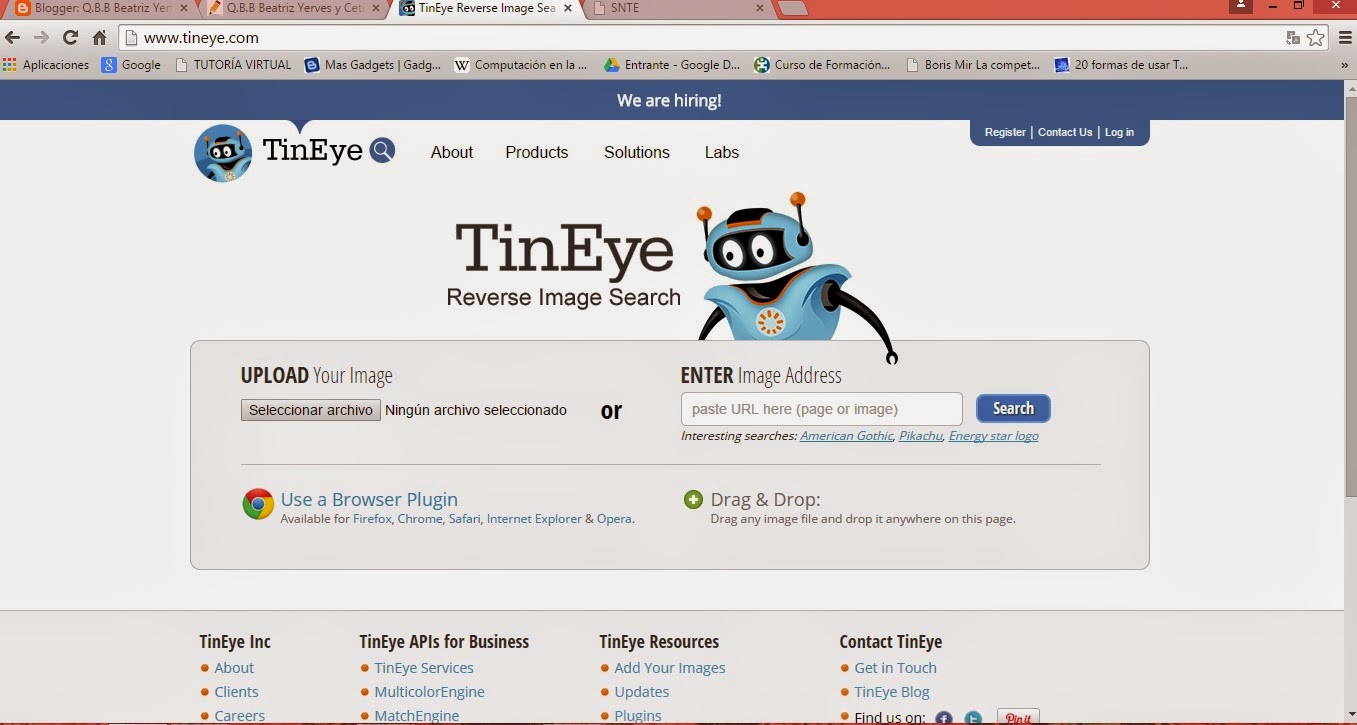The width and height of the screenshot is (1357, 725).
Task: Open the 20 formas de usar T... bookmark
Action: click(1121, 65)
